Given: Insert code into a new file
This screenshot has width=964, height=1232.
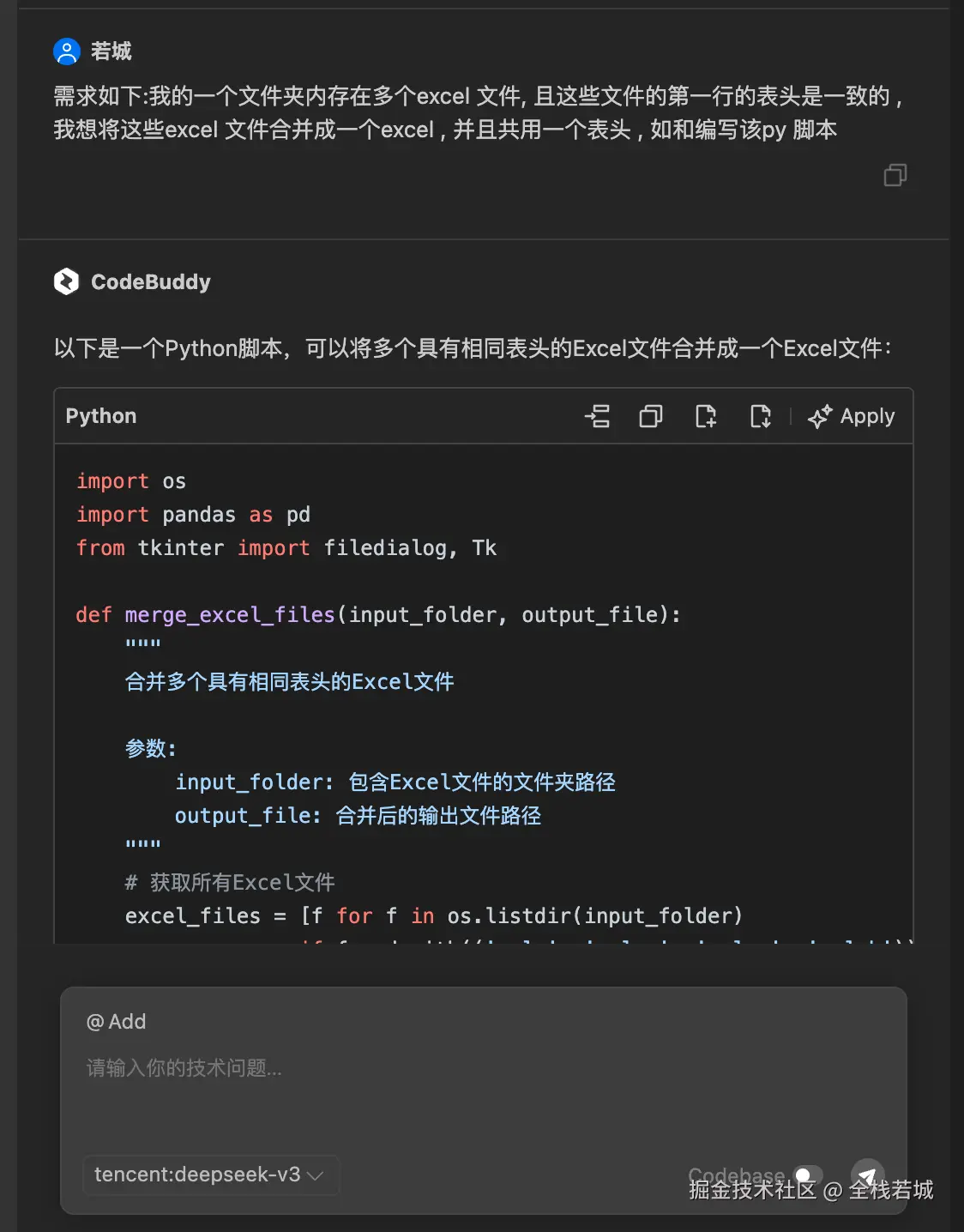Looking at the screenshot, I should [705, 416].
